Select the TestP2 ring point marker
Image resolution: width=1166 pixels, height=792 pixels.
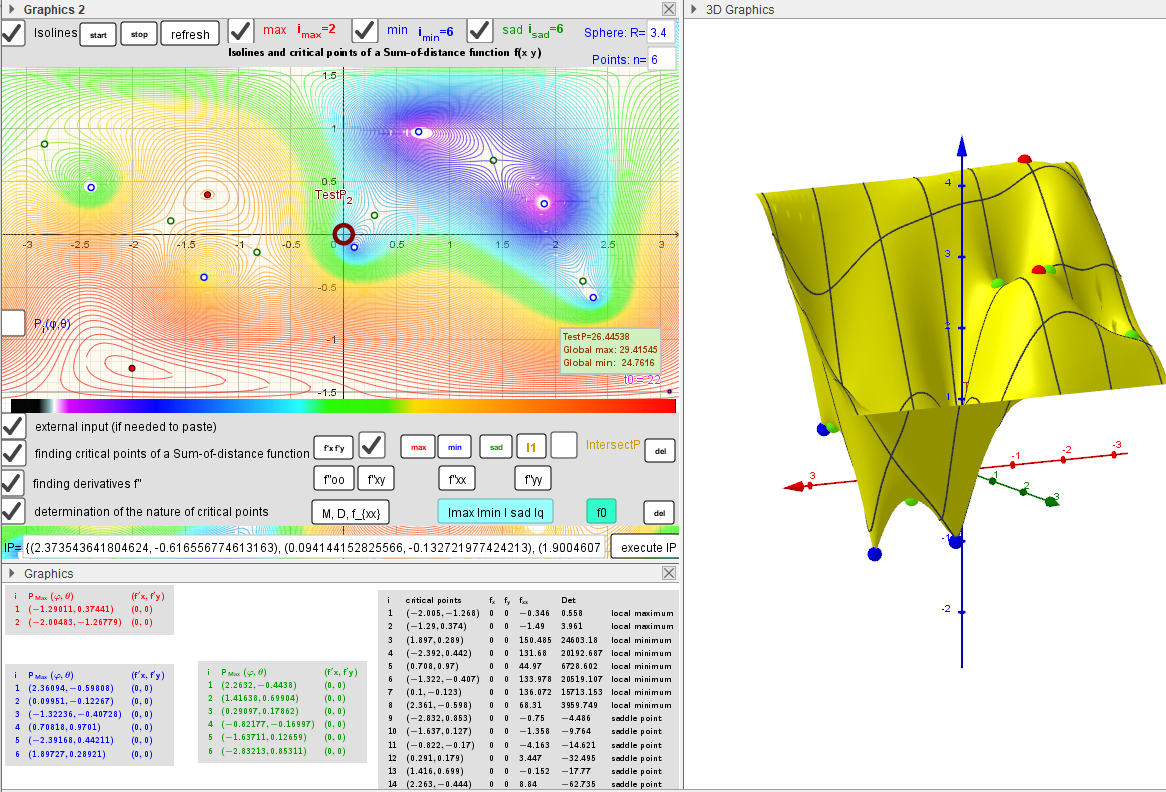pos(343,234)
